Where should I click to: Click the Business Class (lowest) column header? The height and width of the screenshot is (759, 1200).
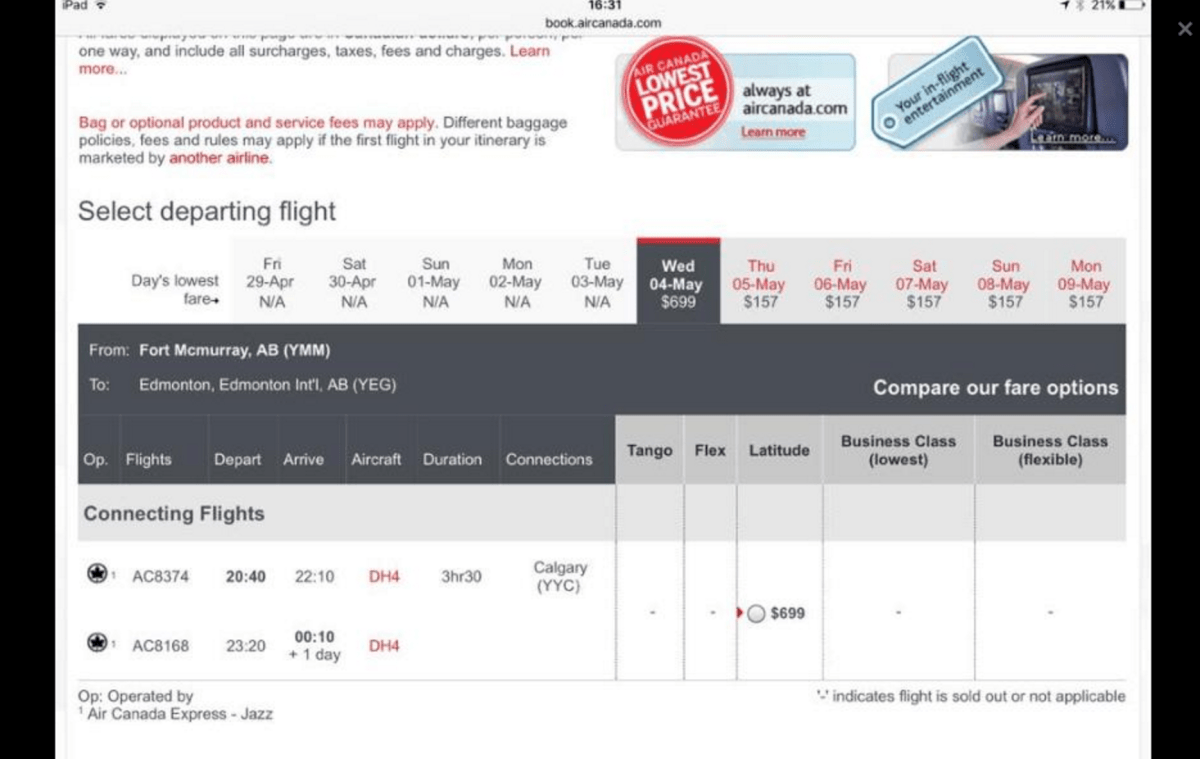[x=898, y=451]
